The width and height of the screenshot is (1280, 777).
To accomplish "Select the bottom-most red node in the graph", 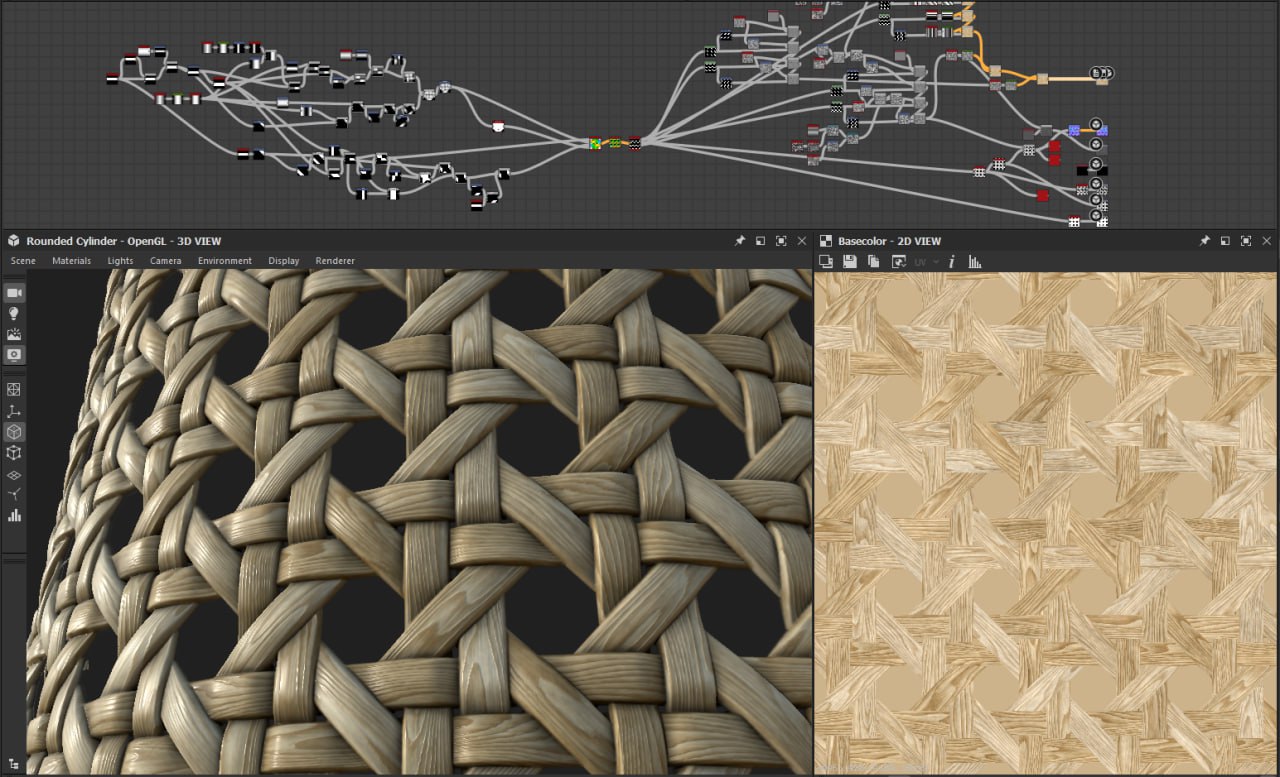I will (1043, 195).
